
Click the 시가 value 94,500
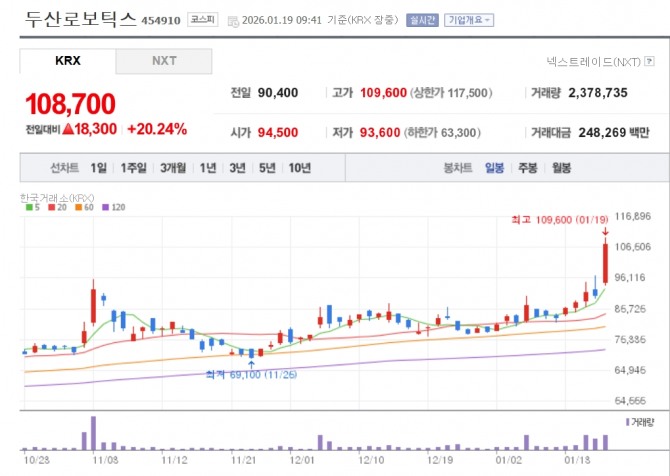click(x=278, y=132)
